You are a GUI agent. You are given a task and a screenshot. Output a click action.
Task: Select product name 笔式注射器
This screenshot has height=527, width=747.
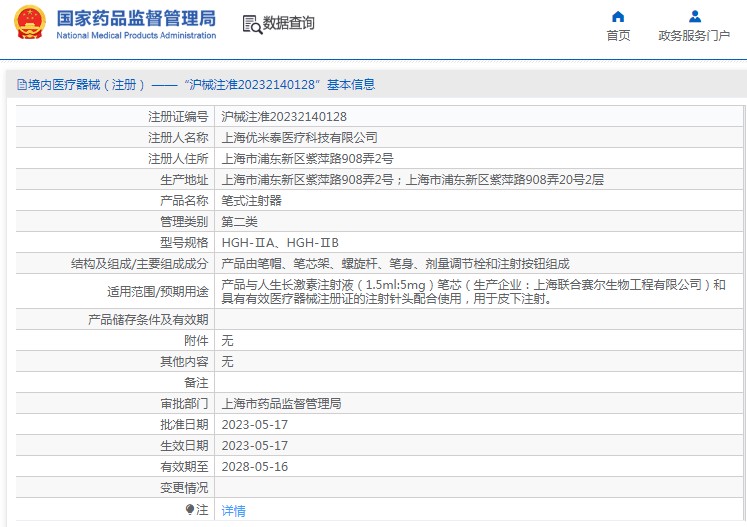point(252,201)
